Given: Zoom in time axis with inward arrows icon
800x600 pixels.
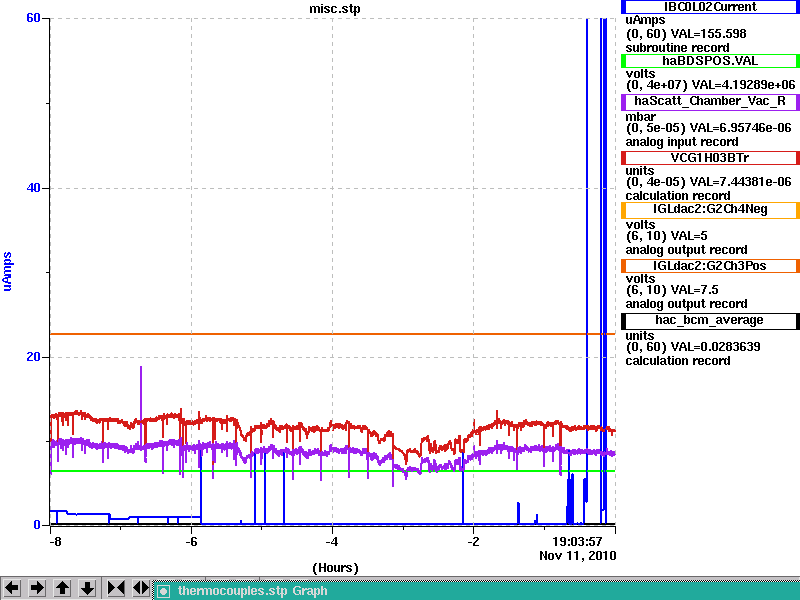Looking at the screenshot, I should pos(116,588).
